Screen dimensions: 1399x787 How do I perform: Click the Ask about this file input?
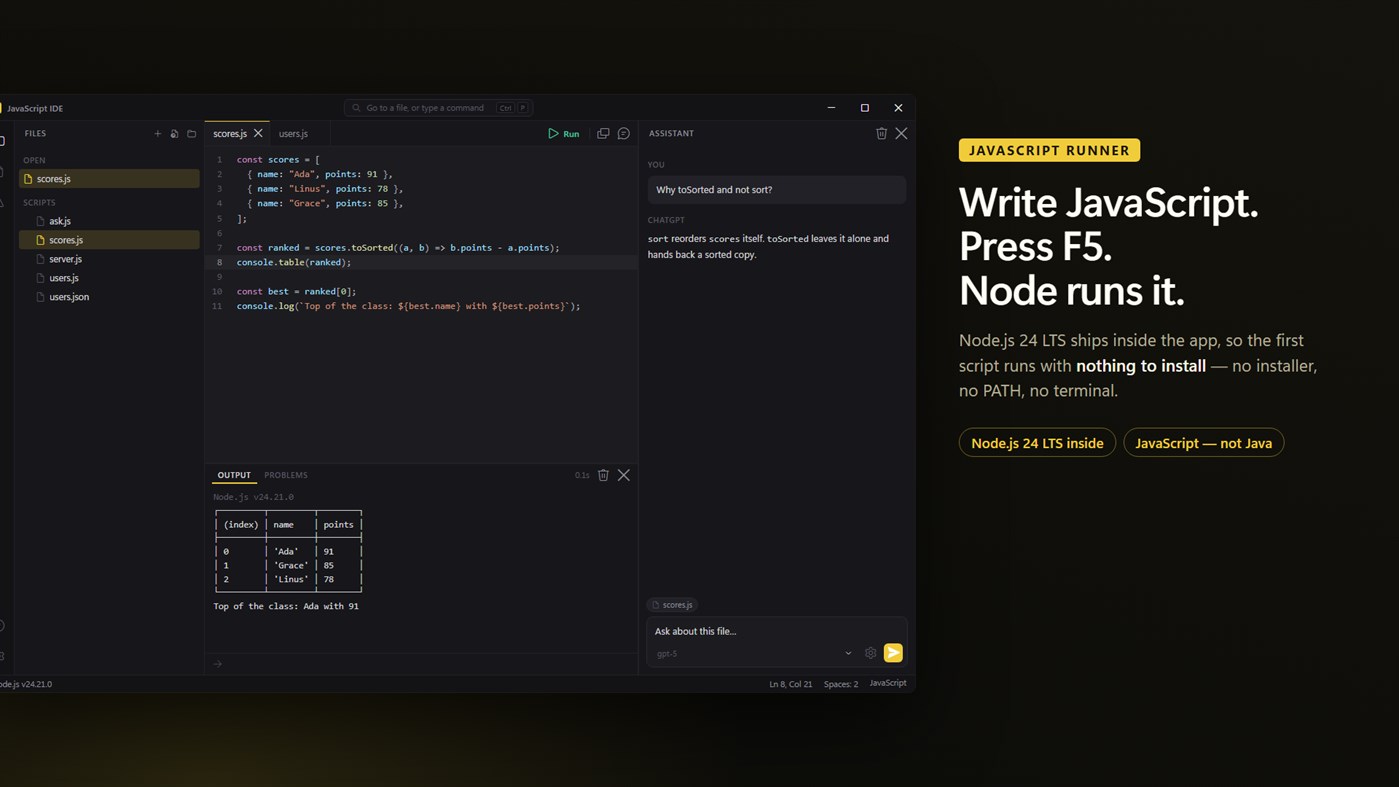tap(776, 631)
